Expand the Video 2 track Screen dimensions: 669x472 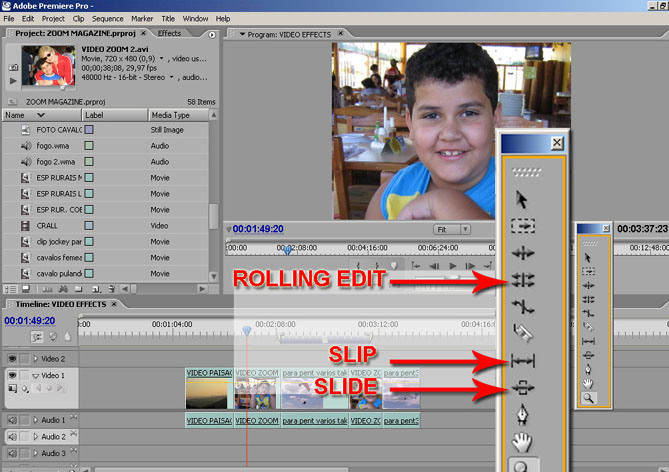pyautogui.click(x=37, y=358)
